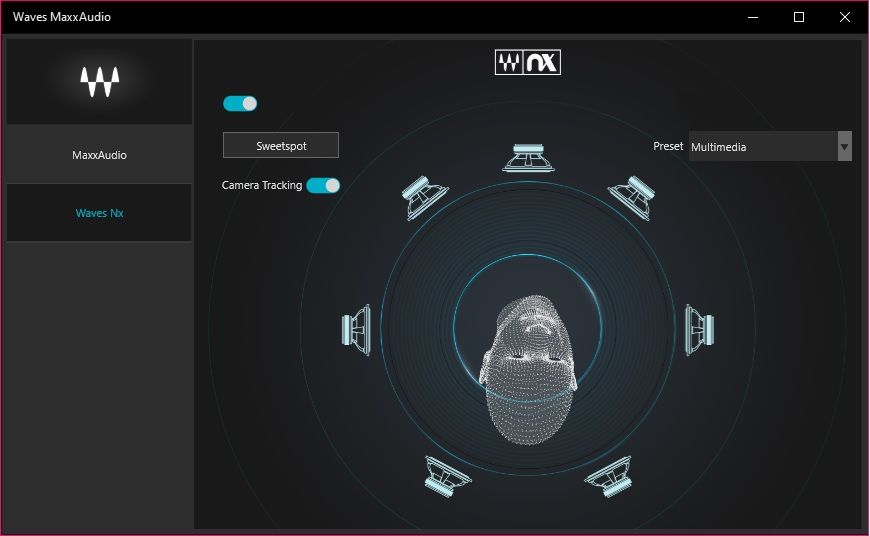Select the front left speaker icon
Image resolution: width=870 pixels, height=536 pixels.
click(x=424, y=198)
